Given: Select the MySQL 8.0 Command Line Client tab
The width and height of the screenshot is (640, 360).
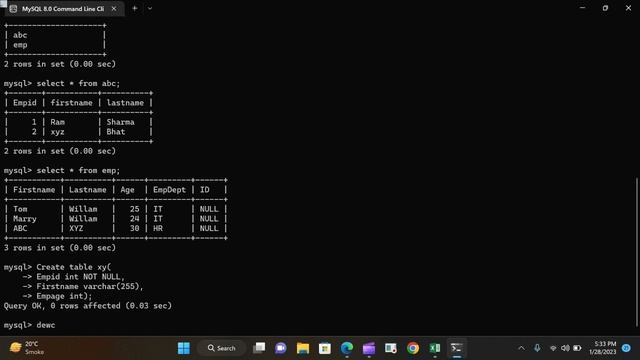Looking at the screenshot, I should click(x=63, y=9).
